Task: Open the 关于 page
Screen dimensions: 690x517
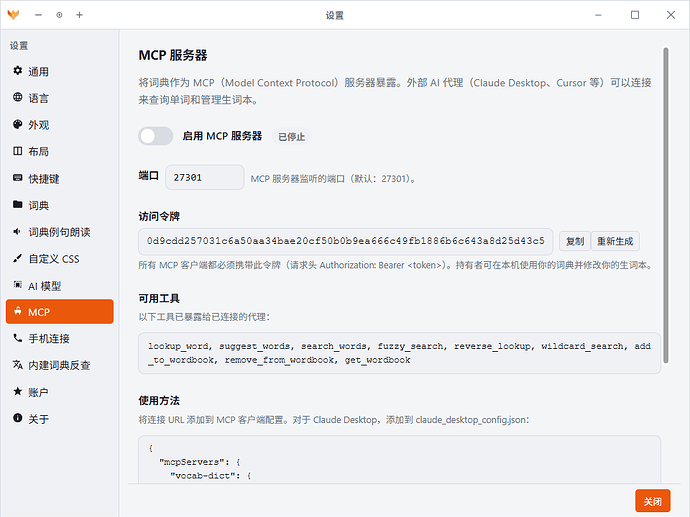Action: pos(59,419)
